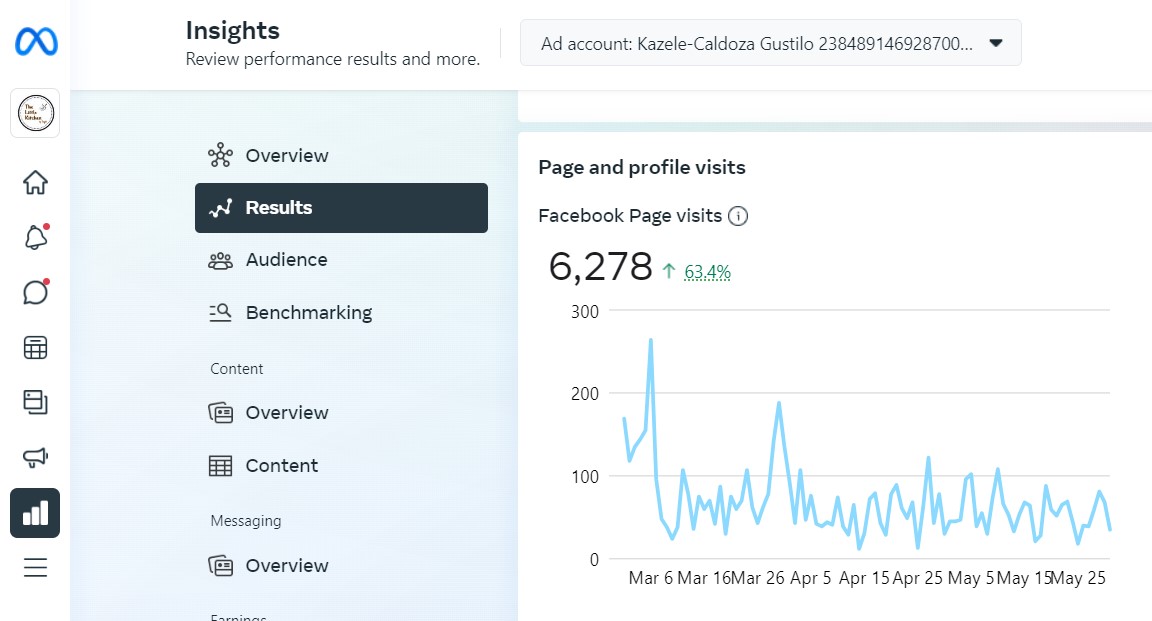Screen dimensions: 1152x621
Task: Open the Content table menu item
Action: (x=281, y=466)
